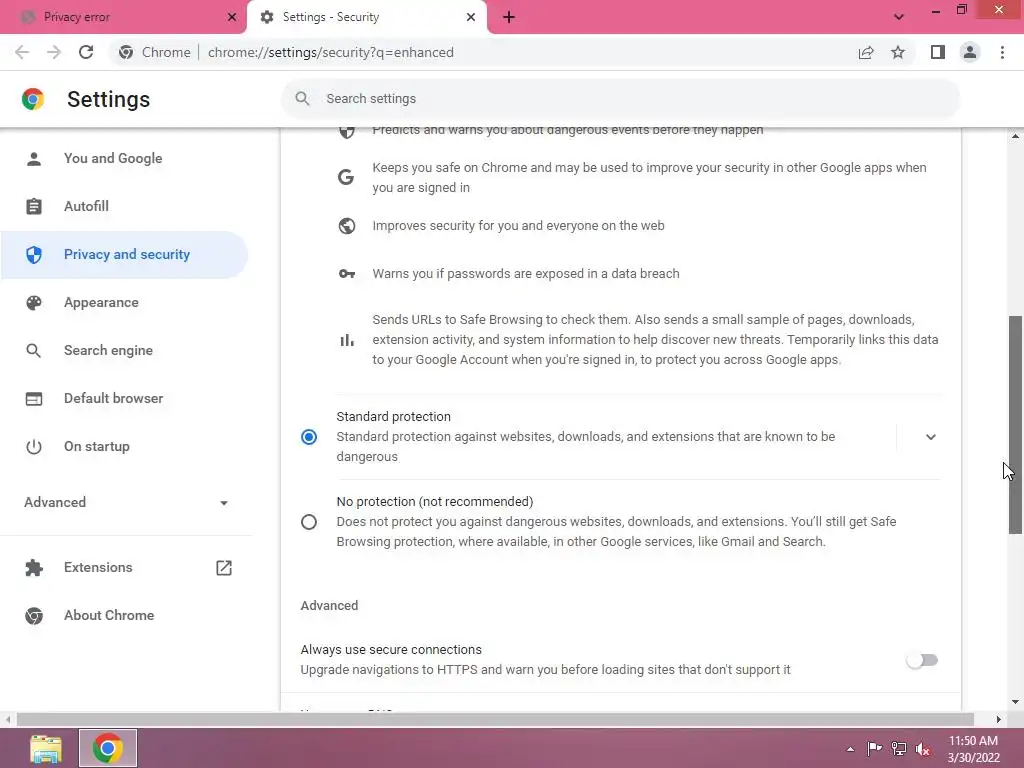
Task: Open the side panel icon
Action: [938, 52]
